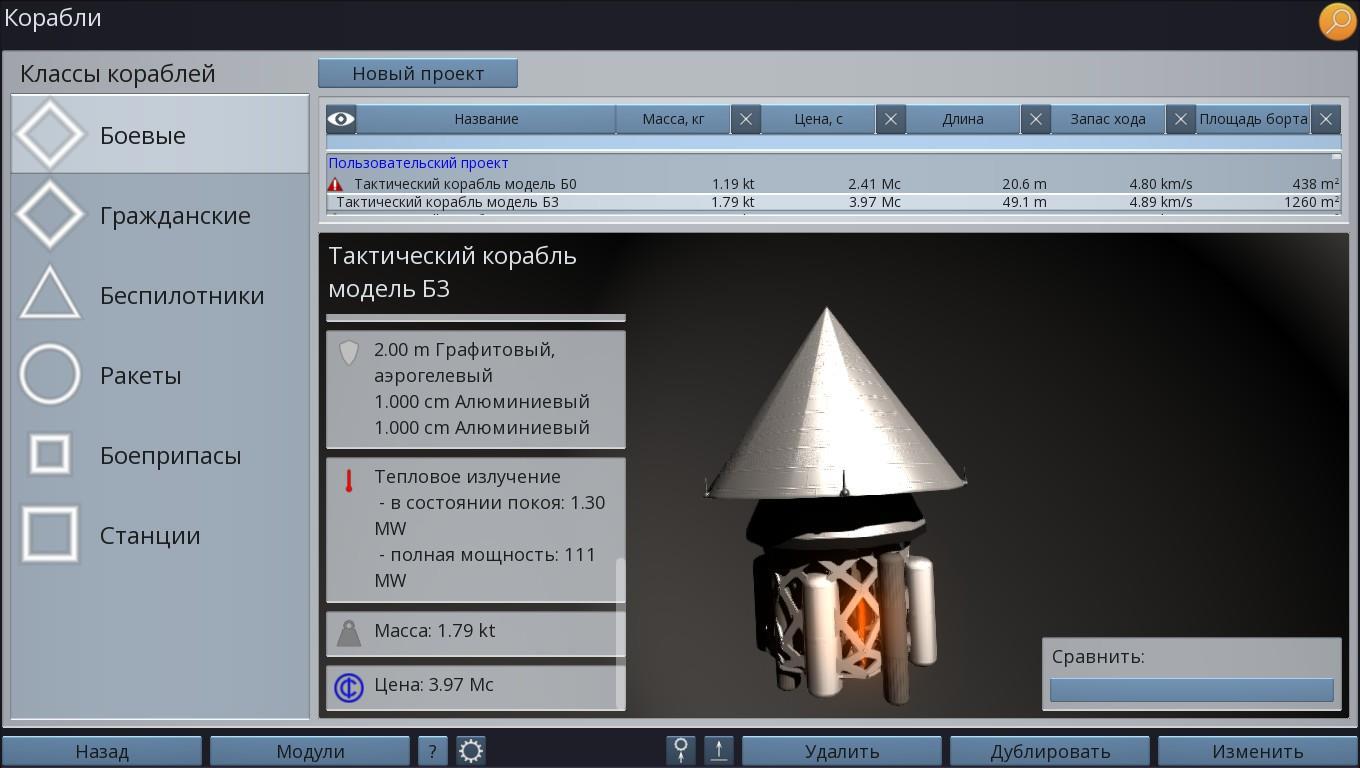Screen dimensions: 1360x768
Task: Sort by Название column header
Action: (486, 119)
